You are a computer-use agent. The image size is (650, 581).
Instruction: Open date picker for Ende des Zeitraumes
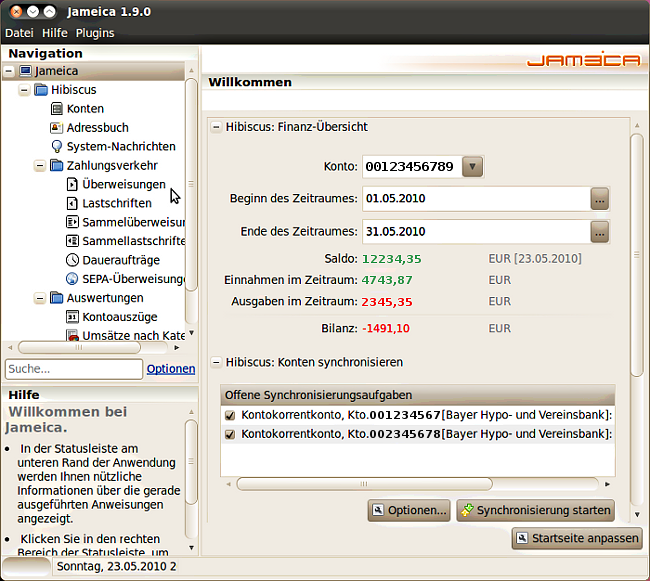600,232
